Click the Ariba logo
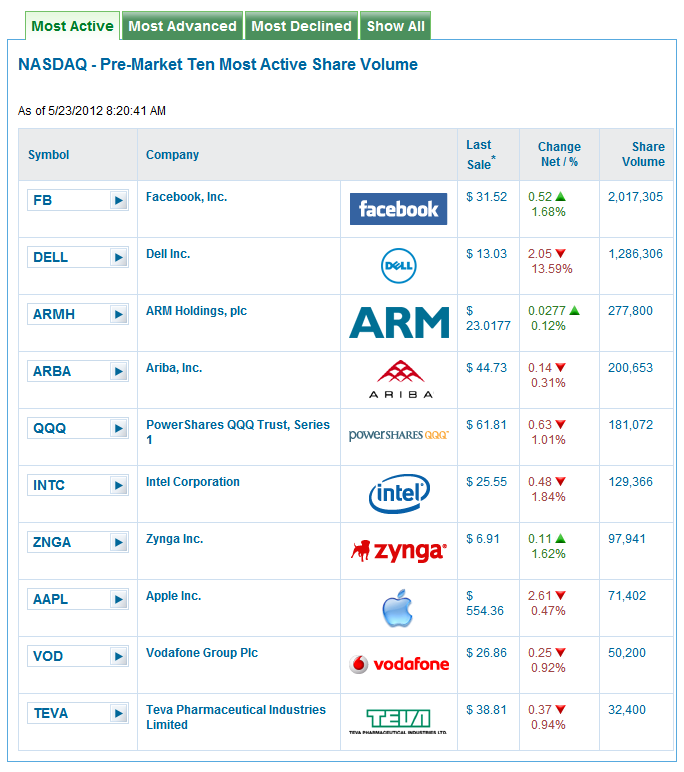The width and height of the screenshot is (684, 772). tap(401, 379)
